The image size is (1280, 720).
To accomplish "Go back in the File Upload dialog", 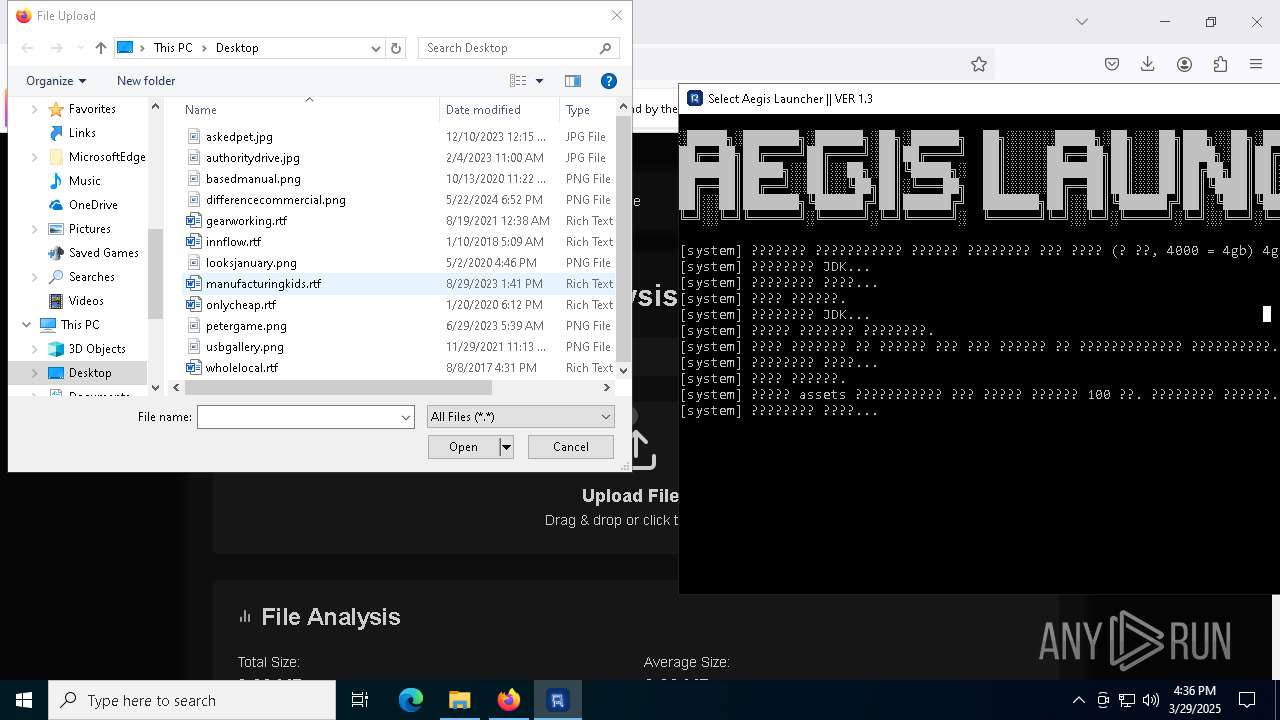I will tap(28, 48).
